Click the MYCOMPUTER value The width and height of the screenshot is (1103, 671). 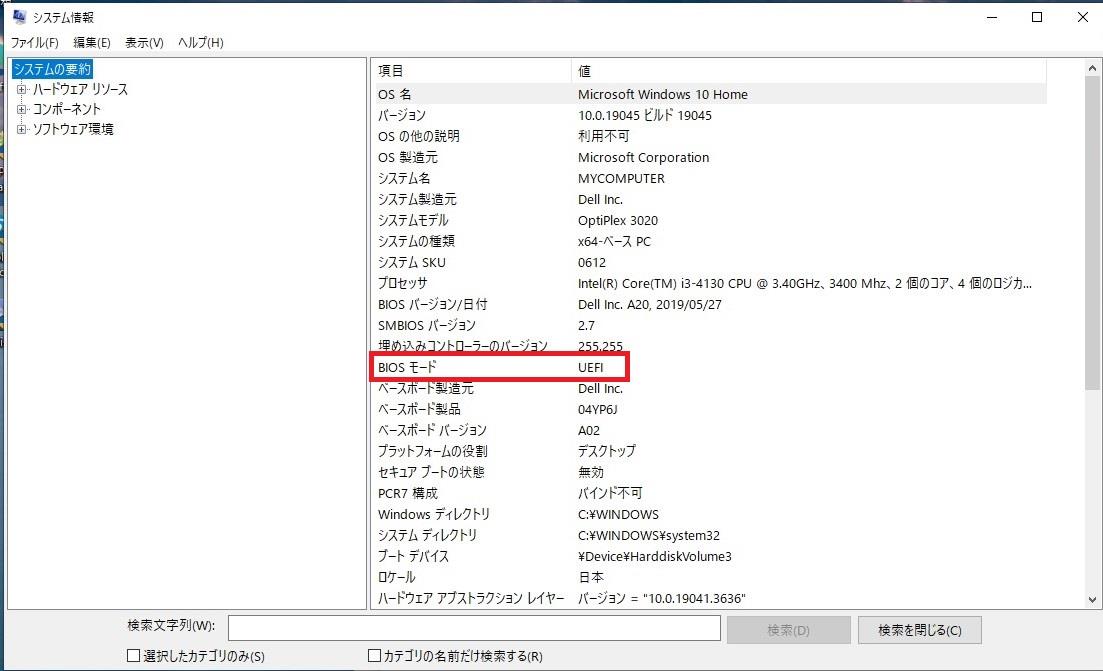pos(621,179)
